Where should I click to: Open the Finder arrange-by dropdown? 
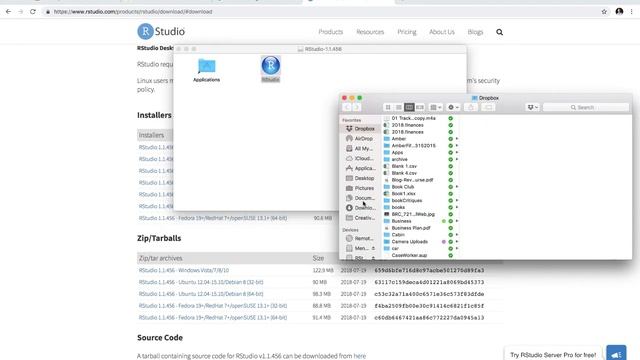click(x=436, y=107)
